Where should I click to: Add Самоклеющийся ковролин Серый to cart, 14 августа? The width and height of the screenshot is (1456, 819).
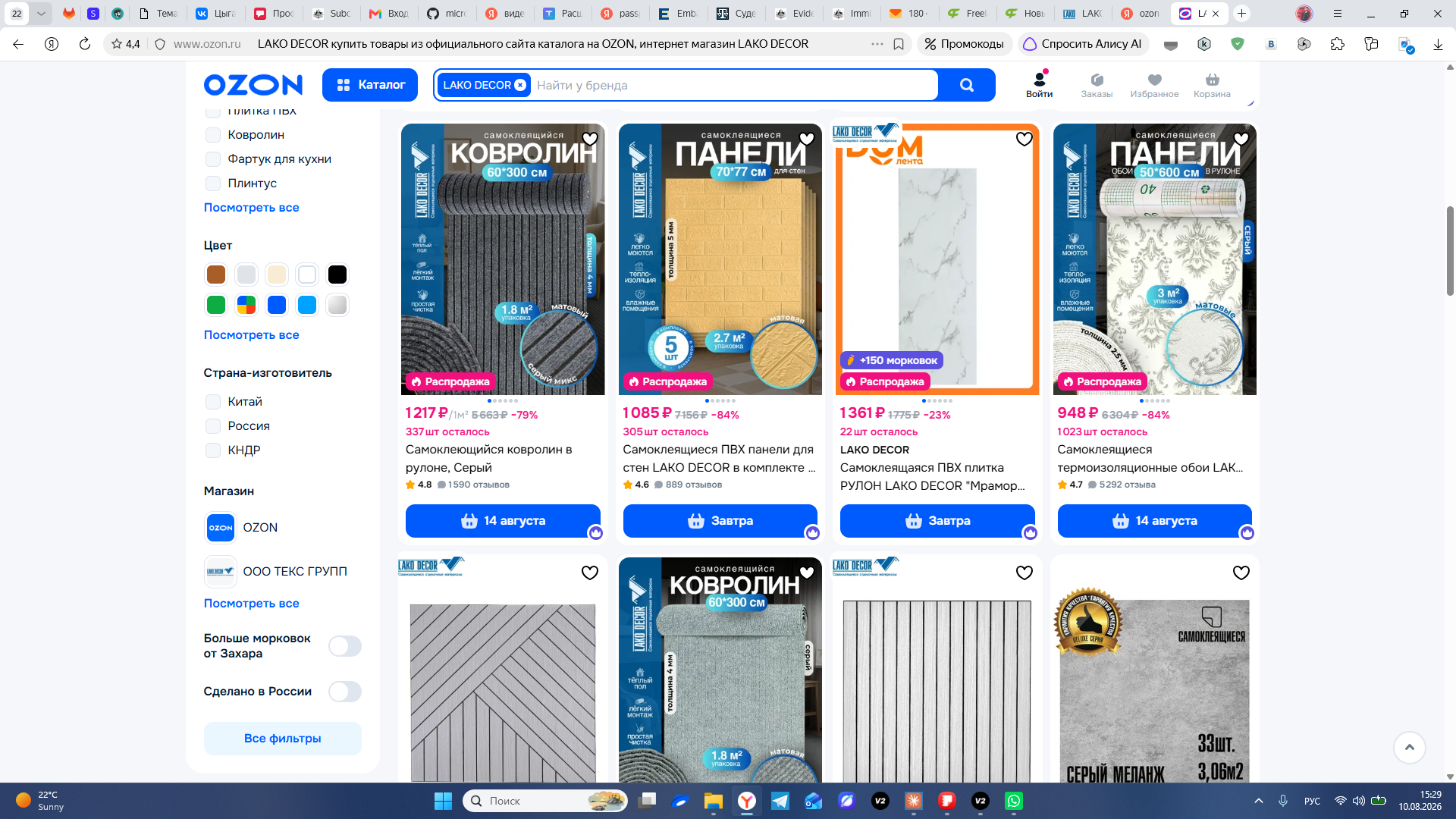tap(503, 521)
